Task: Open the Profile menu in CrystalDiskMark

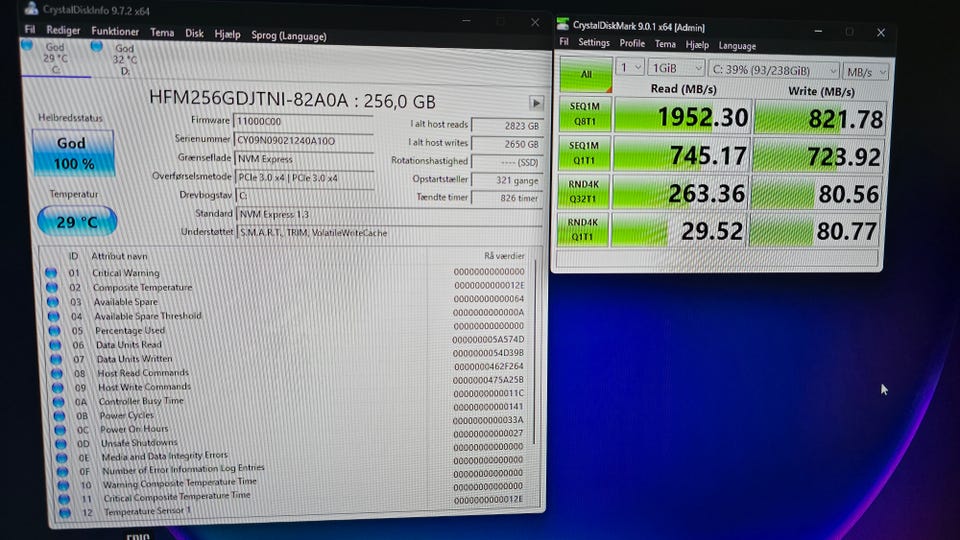Action: 632,43
